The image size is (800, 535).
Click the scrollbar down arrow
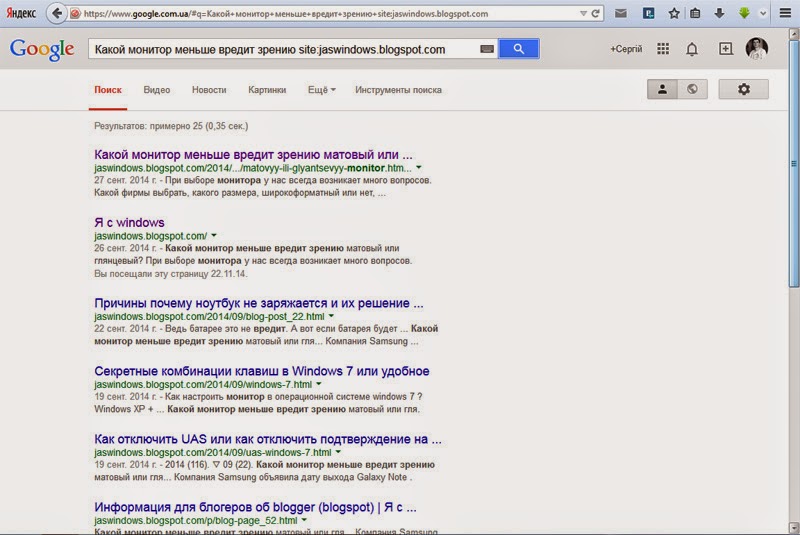(x=794, y=527)
